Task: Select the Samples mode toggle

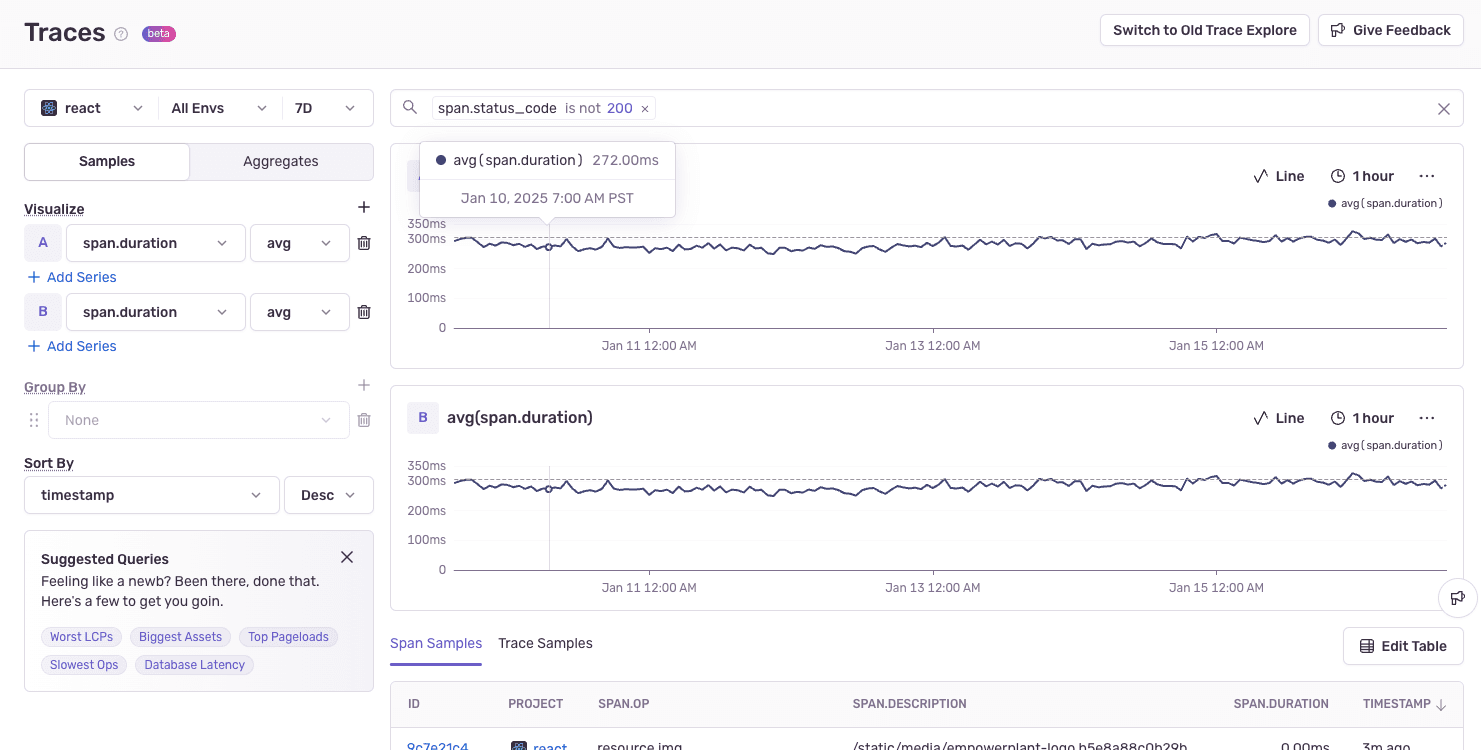Action: 106,160
